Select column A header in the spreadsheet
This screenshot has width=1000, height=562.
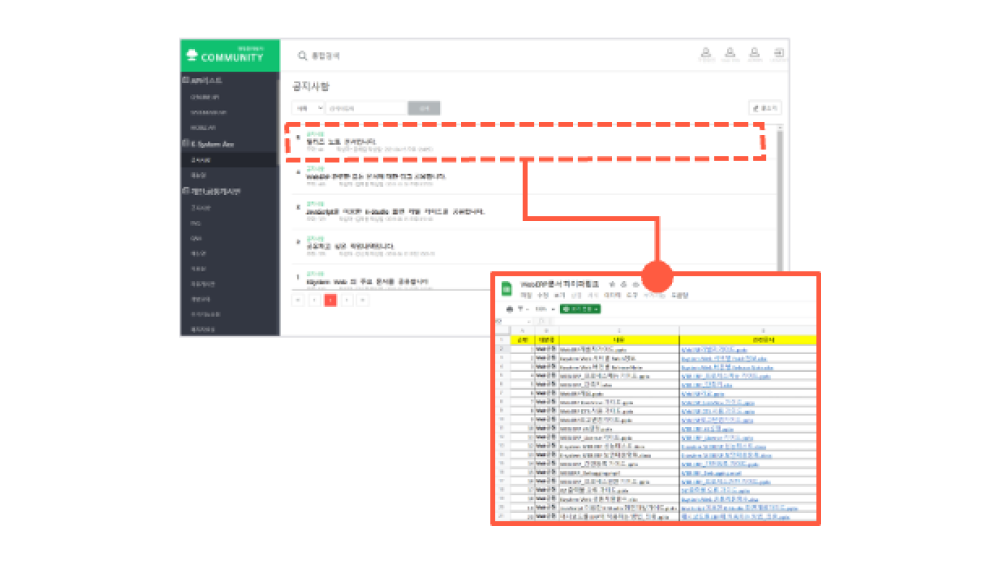[522, 330]
